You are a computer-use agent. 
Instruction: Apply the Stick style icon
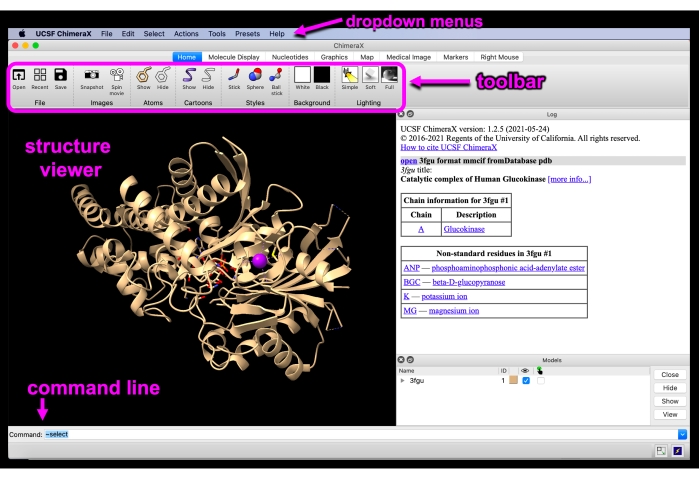(234, 75)
